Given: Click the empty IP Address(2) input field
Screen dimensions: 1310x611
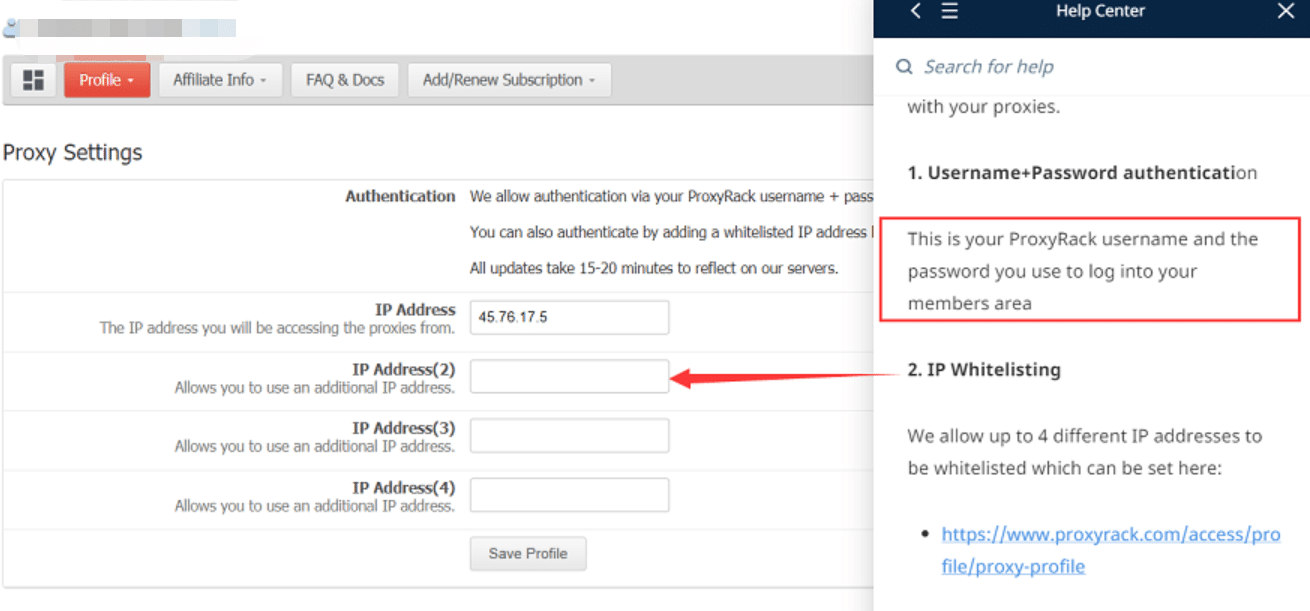Looking at the screenshot, I should coord(568,376).
